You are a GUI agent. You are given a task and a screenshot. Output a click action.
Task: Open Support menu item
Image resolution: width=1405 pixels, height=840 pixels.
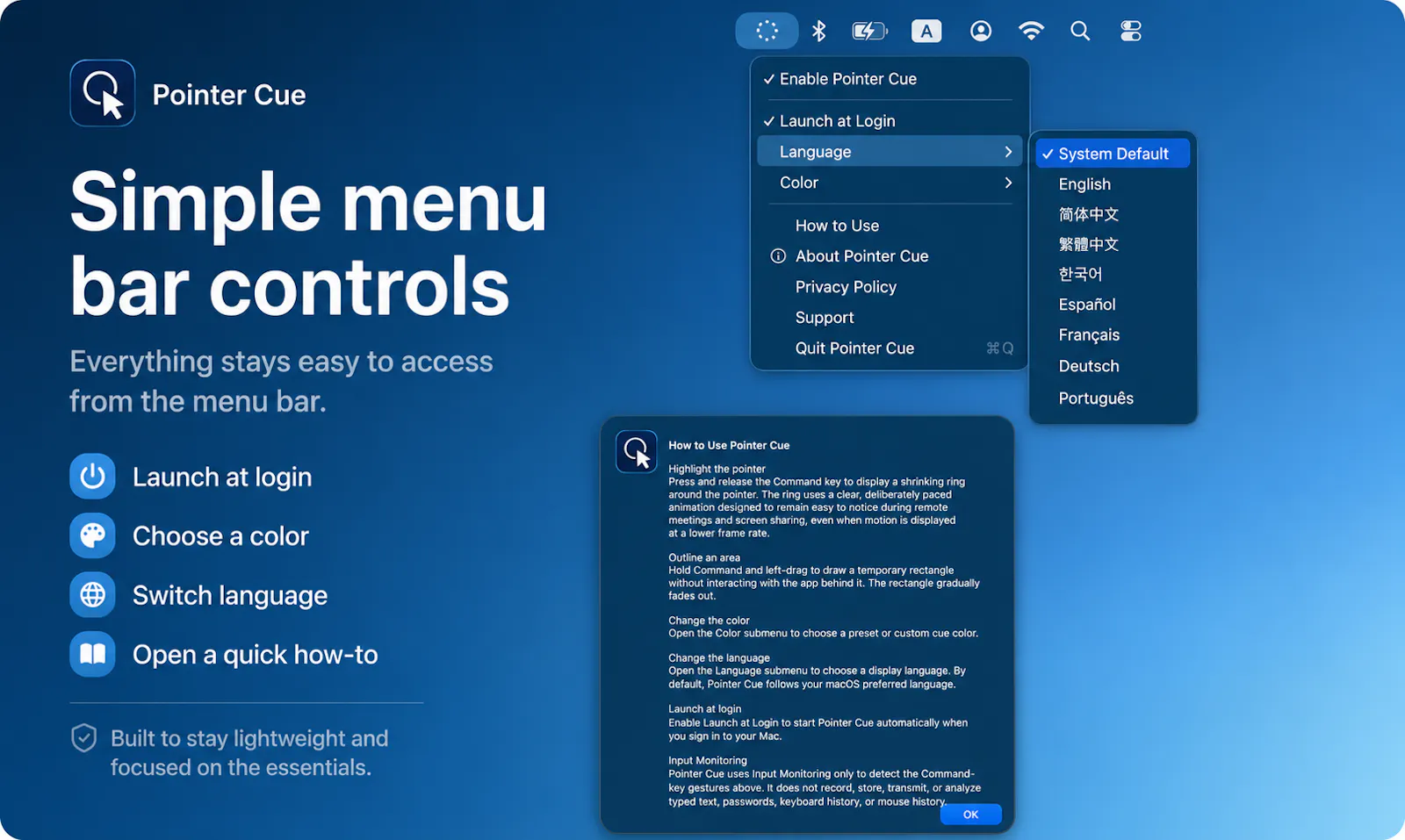coord(890,318)
